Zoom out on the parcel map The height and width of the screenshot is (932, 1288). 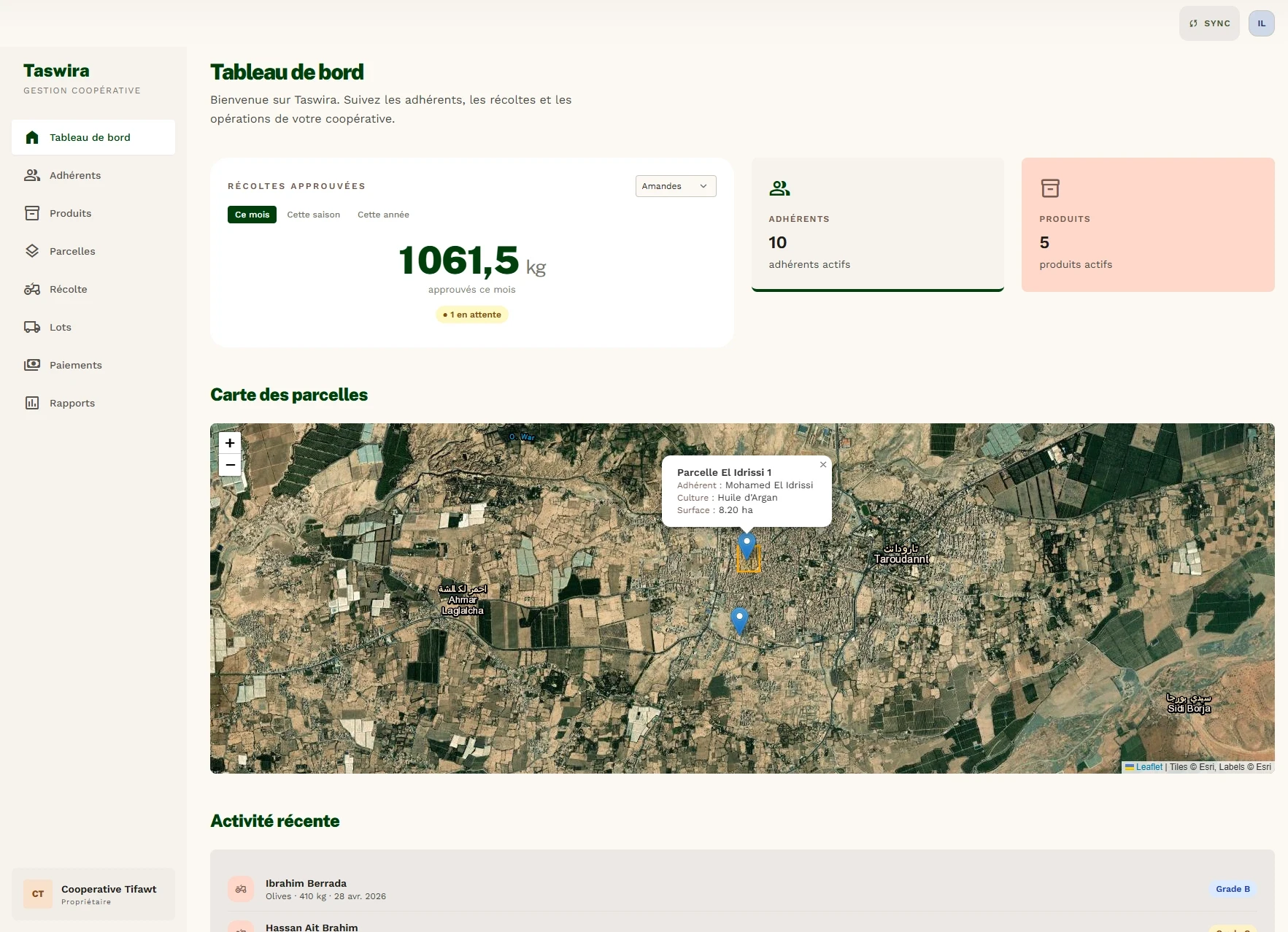tap(230, 465)
